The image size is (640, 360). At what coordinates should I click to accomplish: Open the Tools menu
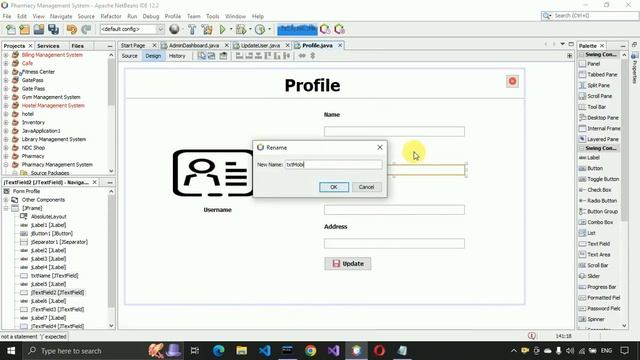click(x=212, y=16)
